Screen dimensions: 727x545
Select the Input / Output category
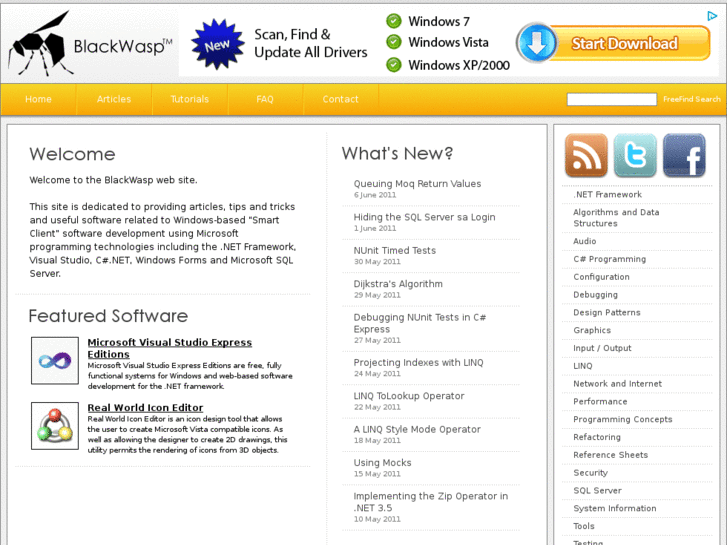(602, 348)
